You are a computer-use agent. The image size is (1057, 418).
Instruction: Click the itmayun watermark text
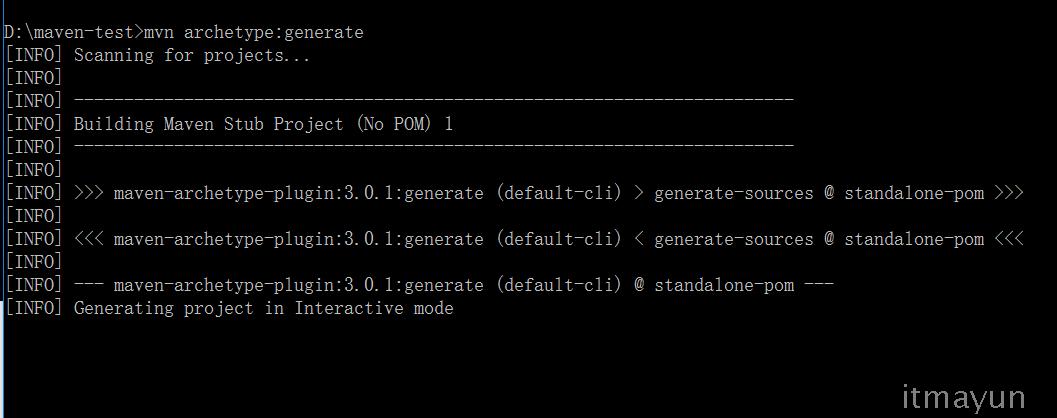963,397
